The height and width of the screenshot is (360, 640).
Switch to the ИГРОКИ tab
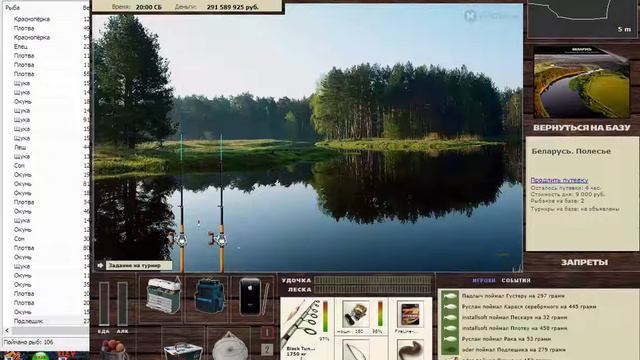click(484, 280)
